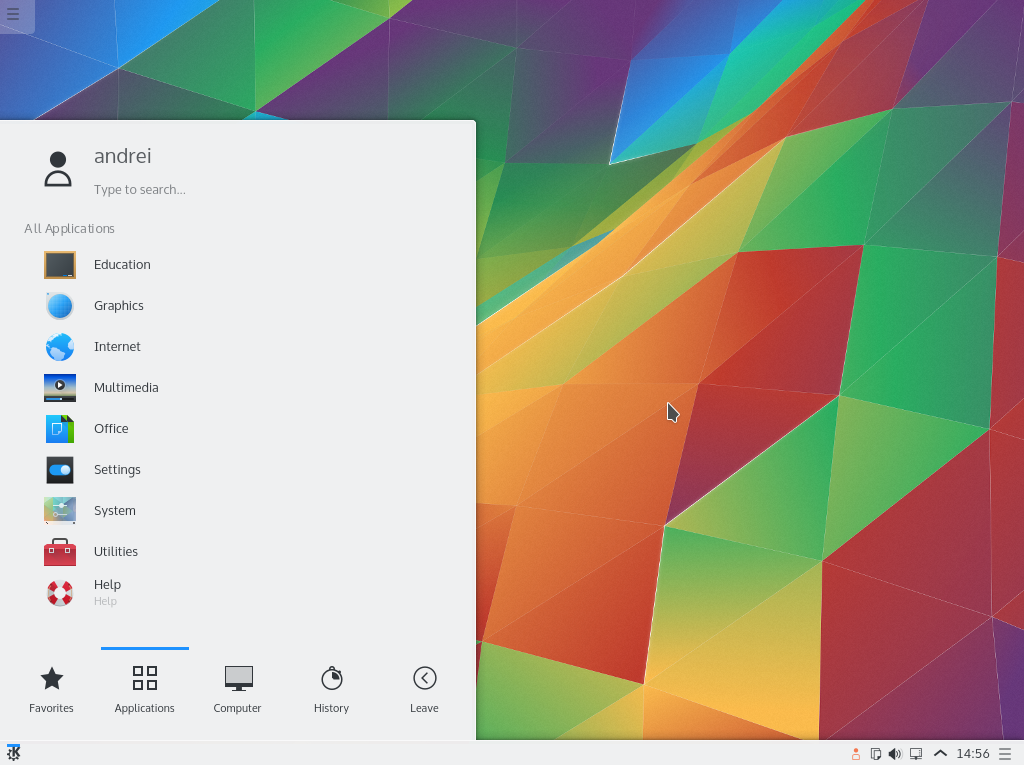Open the Utilities toolbox icon
1024x765 pixels.
pos(59,551)
